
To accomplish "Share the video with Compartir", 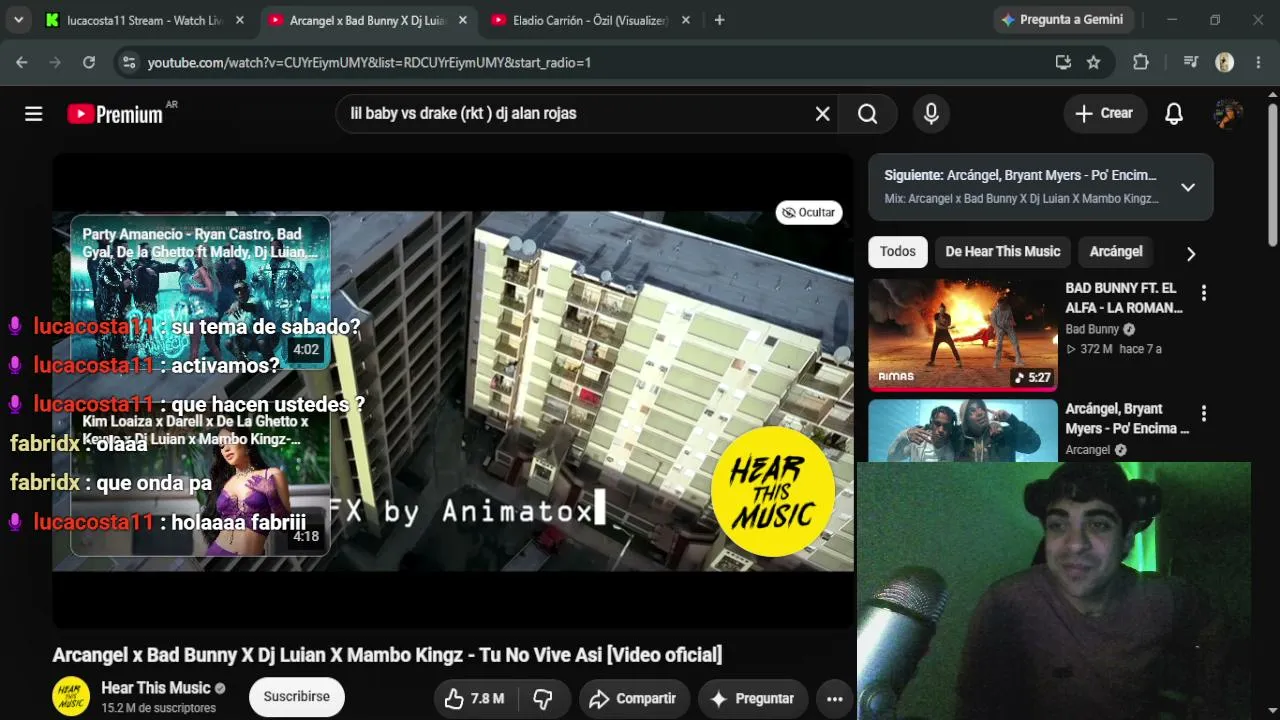I will pos(633,699).
